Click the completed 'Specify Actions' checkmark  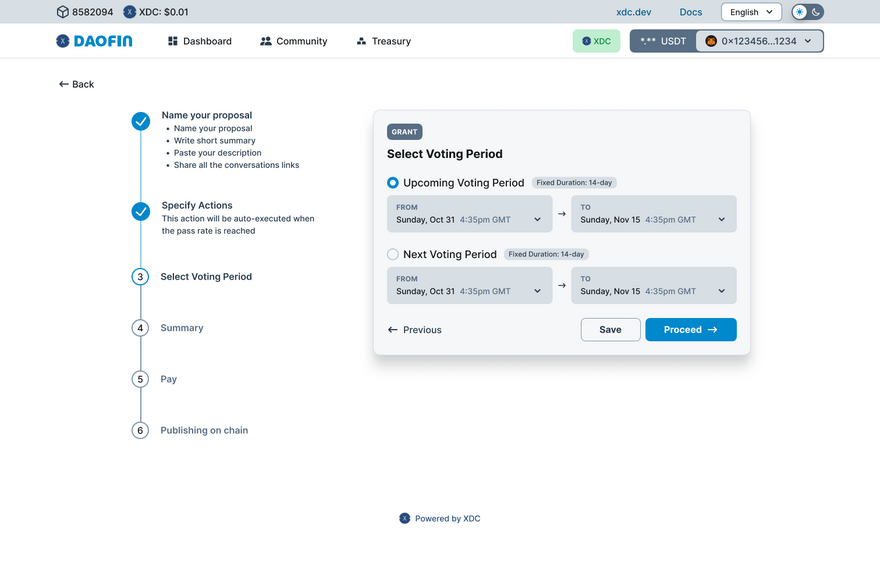[141, 211]
